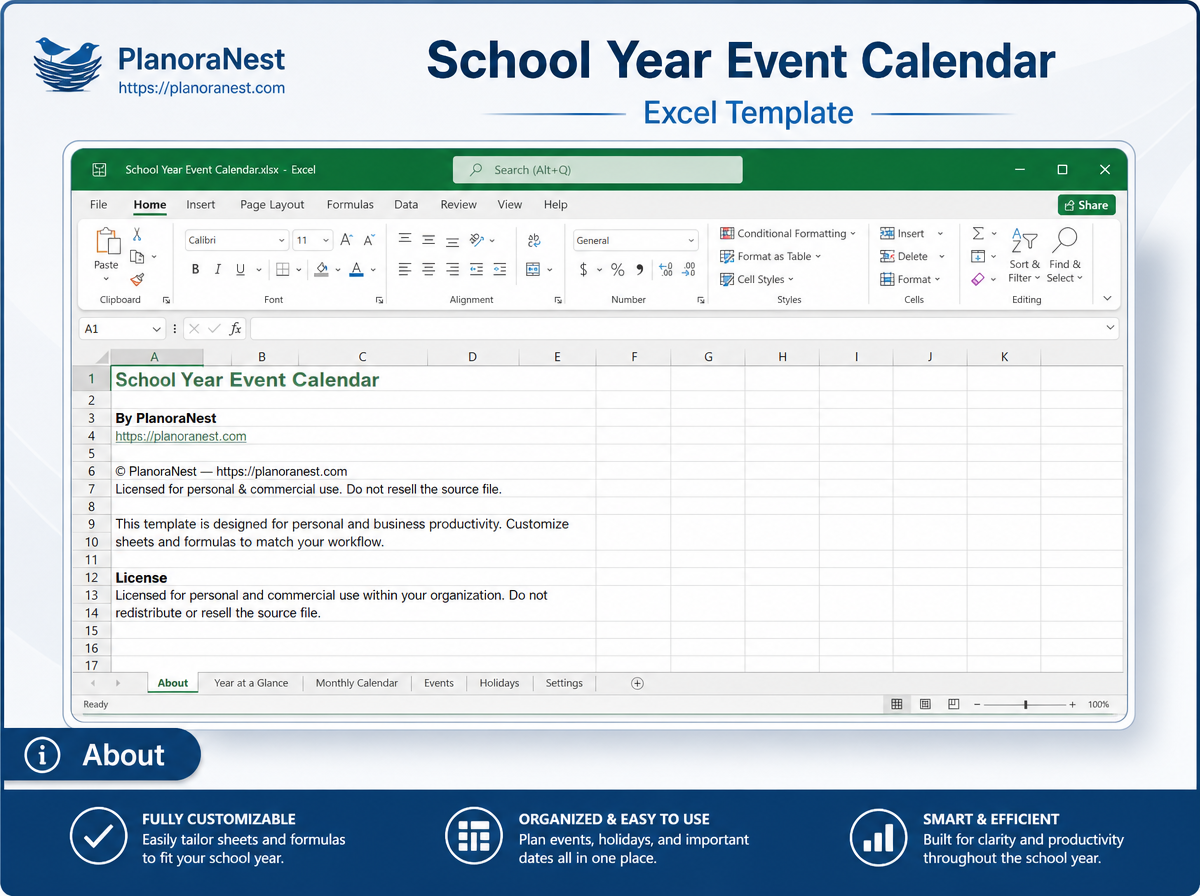Viewport: 1200px width, 896px height.
Task: Increase indent in Alignment group
Action: pyautogui.click(x=498, y=269)
